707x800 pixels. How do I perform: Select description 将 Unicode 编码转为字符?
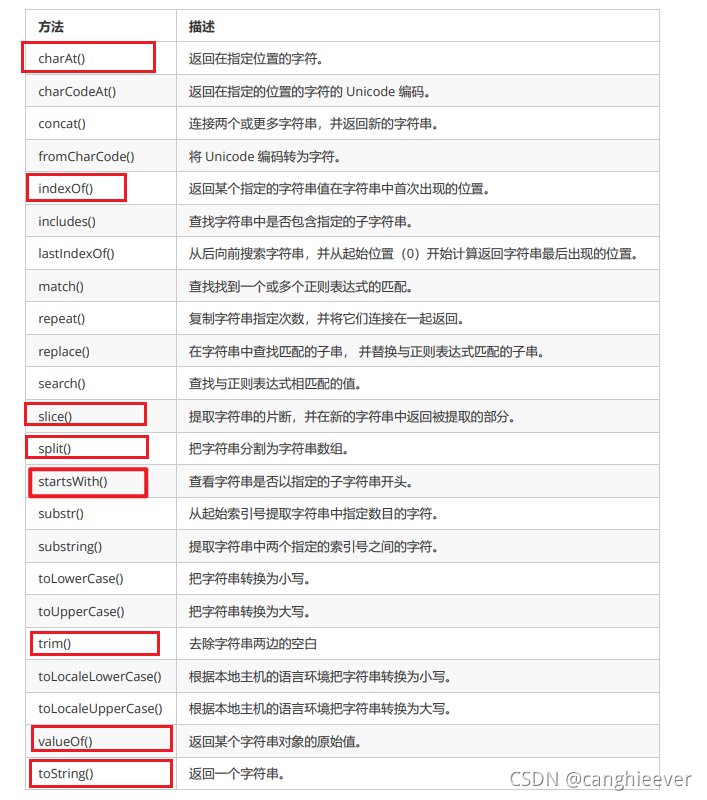(x=264, y=157)
